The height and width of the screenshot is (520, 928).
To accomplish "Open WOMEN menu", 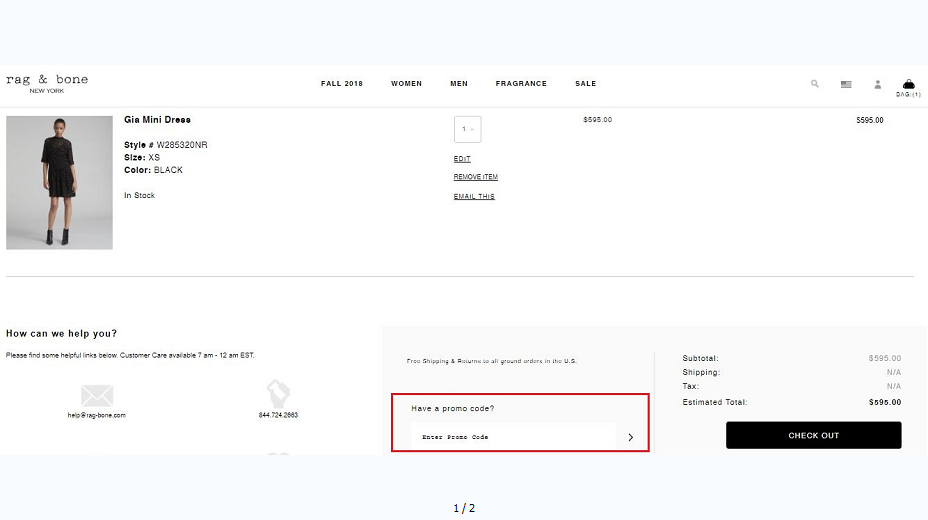I will tap(407, 83).
